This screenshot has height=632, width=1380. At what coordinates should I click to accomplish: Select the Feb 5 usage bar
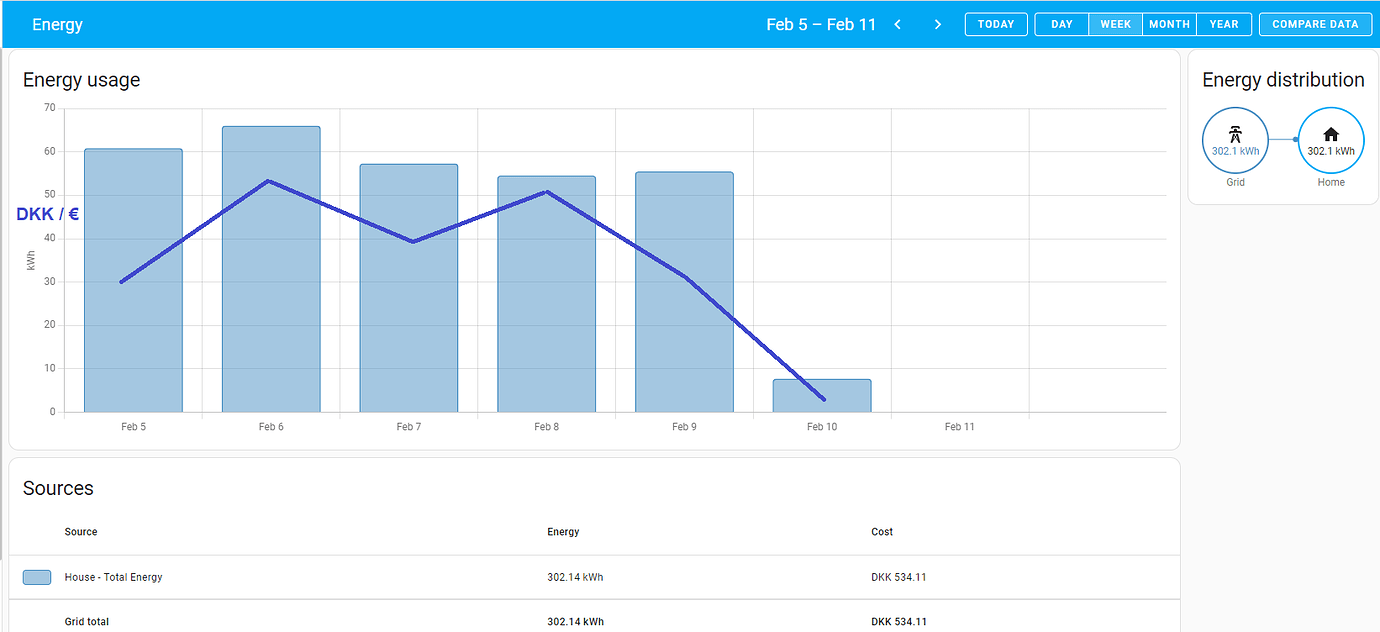(133, 280)
